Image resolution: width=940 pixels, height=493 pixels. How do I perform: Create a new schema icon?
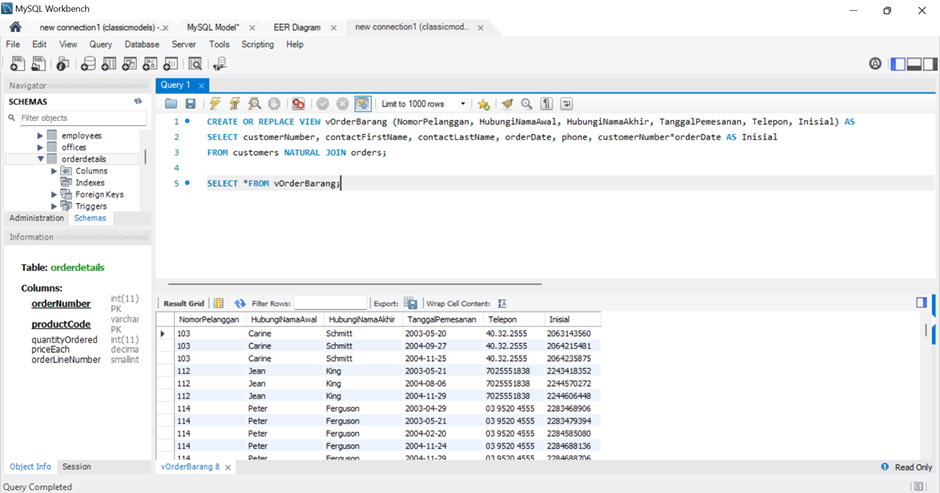click(88, 64)
